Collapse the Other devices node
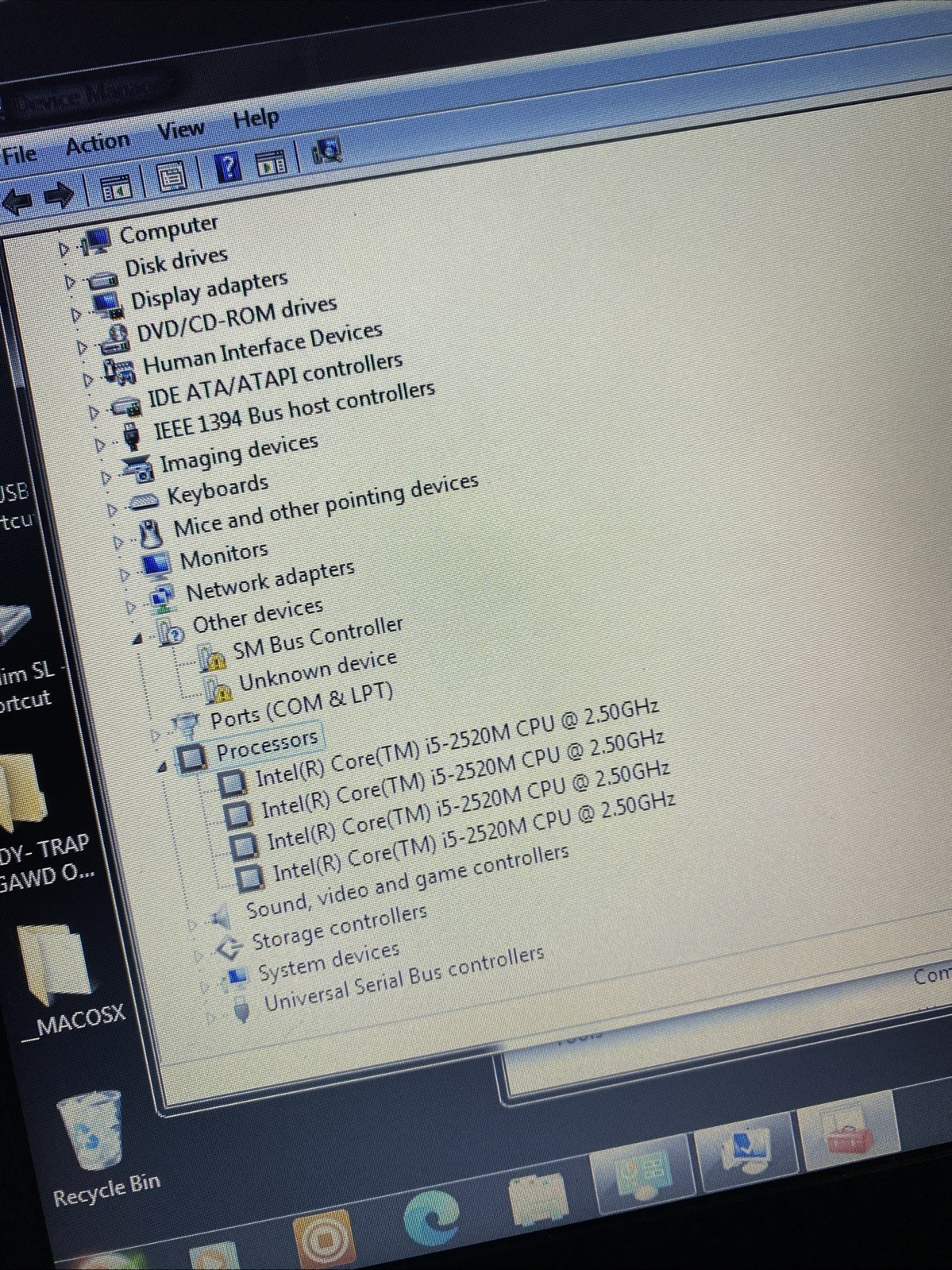 click(x=137, y=639)
